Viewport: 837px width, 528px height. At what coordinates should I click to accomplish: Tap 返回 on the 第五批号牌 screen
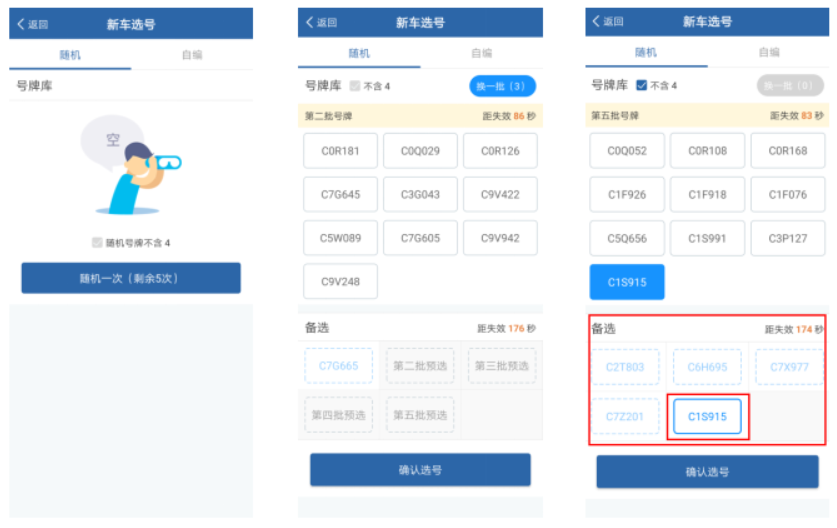coord(610,22)
